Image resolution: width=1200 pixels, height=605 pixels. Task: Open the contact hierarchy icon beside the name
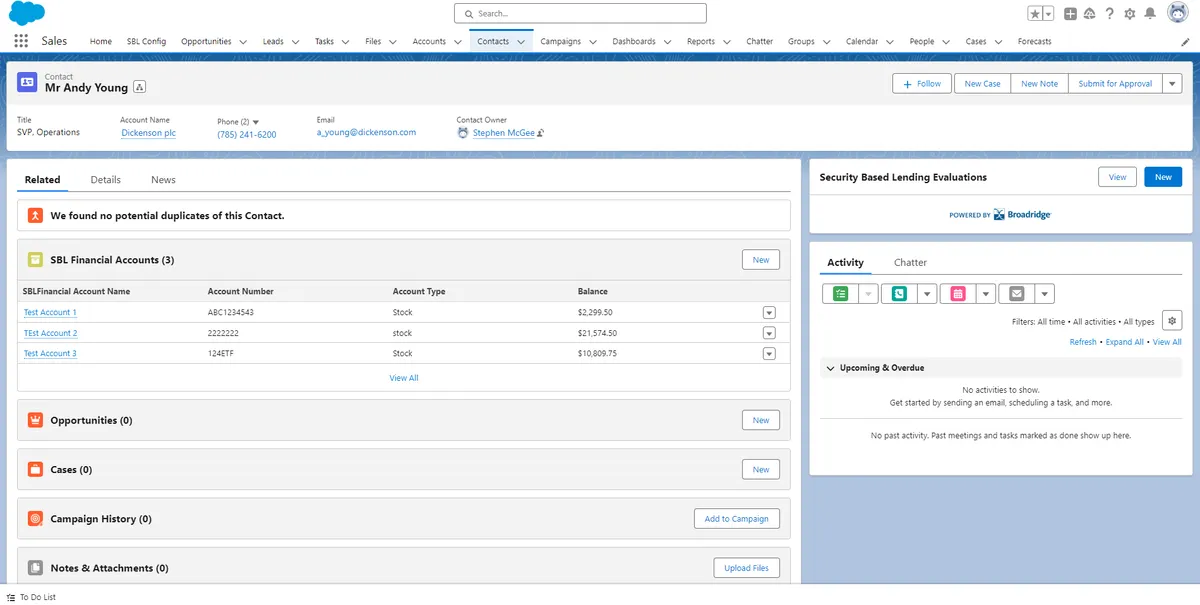point(139,88)
